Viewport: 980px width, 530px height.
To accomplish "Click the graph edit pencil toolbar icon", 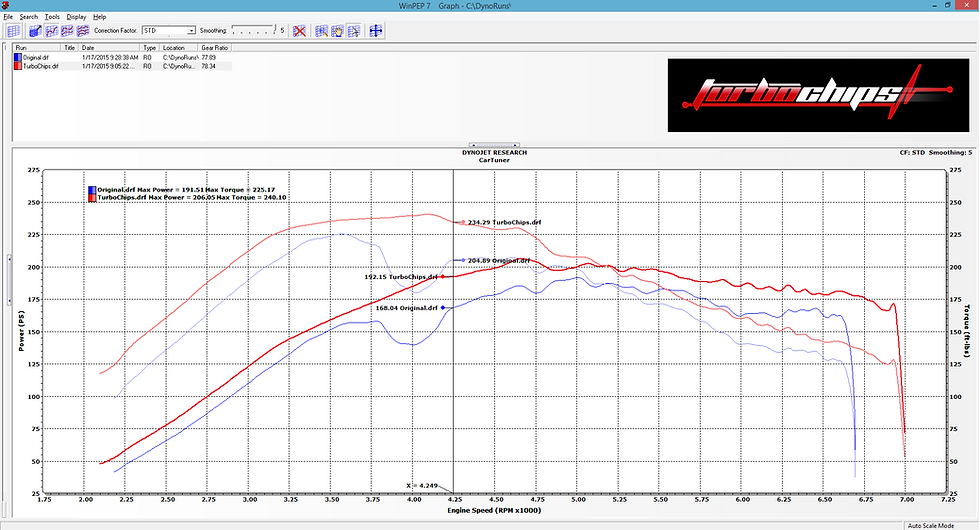I will (x=35, y=31).
